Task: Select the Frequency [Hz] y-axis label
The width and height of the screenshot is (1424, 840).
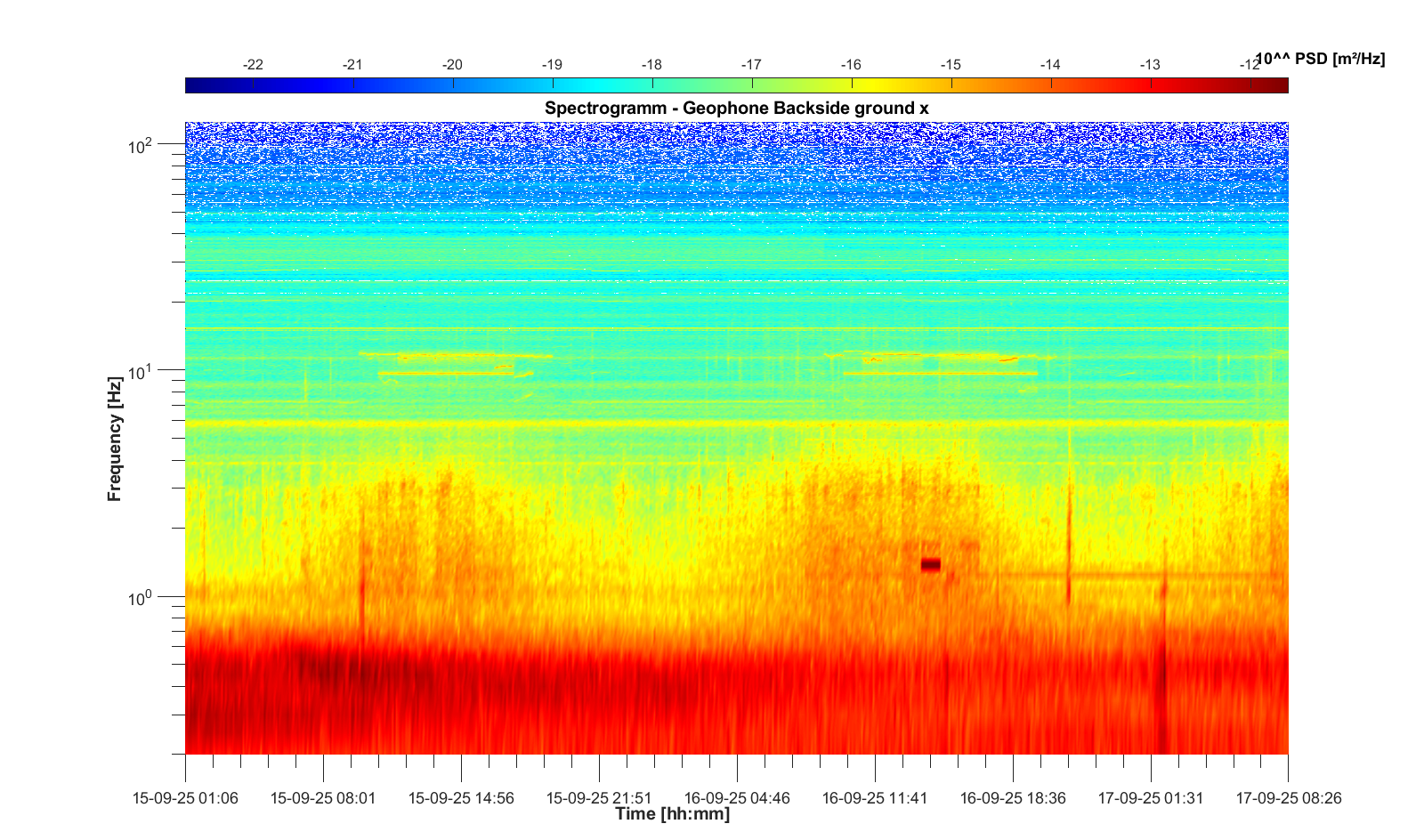Action: (114, 439)
